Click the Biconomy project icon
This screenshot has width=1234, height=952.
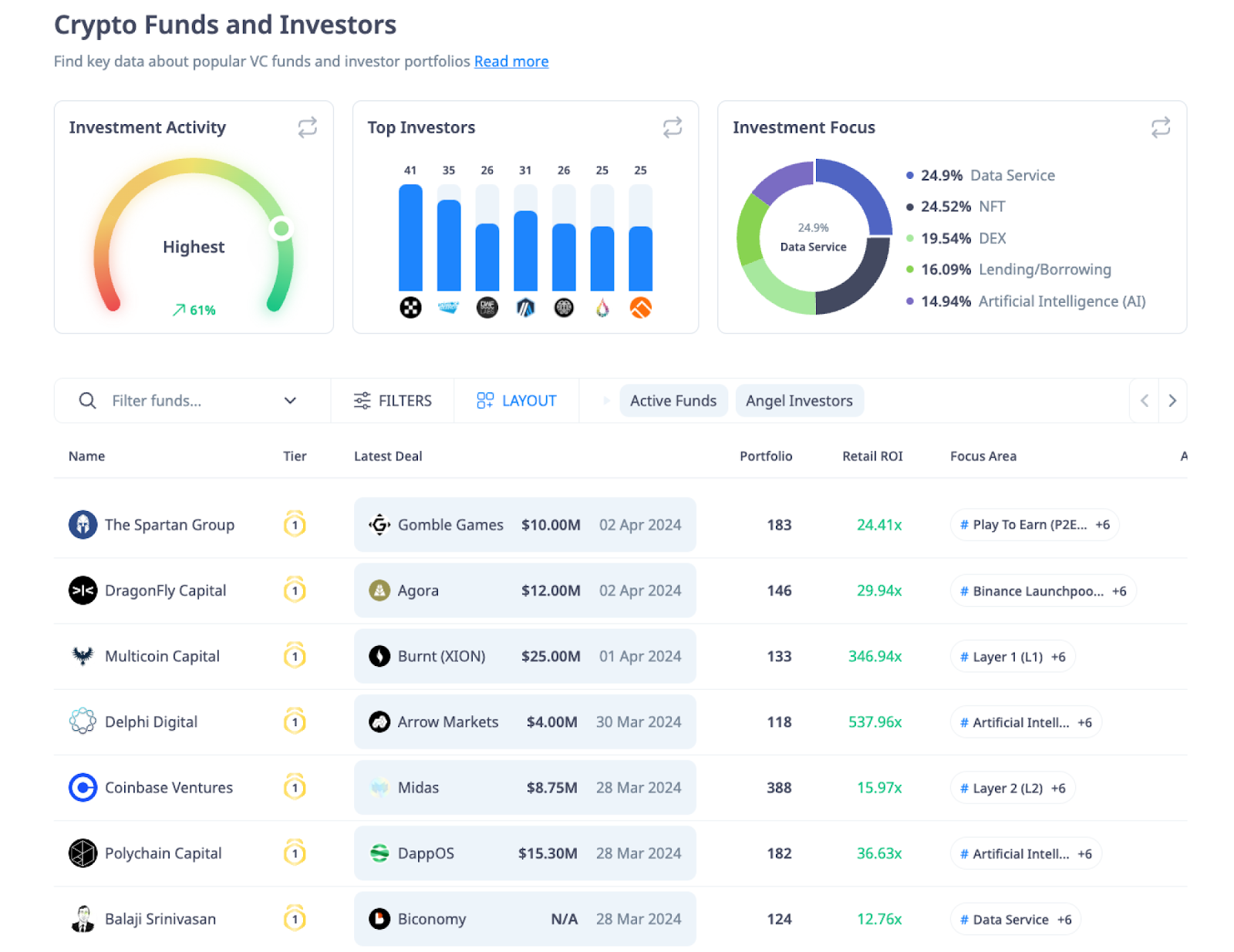pyautogui.click(x=379, y=919)
